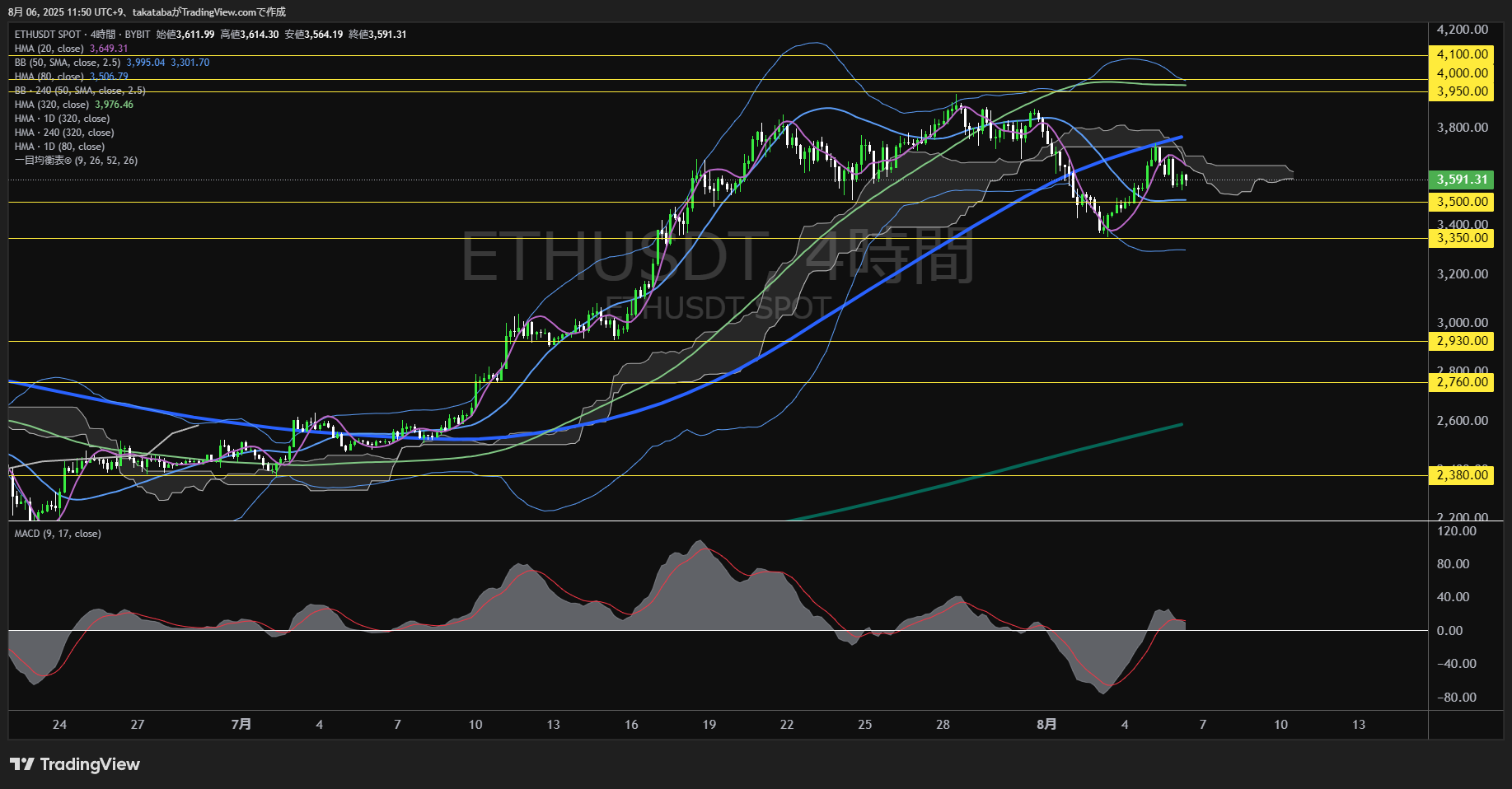Image resolution: width=1512 pixels, height=789 pixels.
Task: Click the 3,200.00 price axis value
Action: click(x=1463, y=274)
